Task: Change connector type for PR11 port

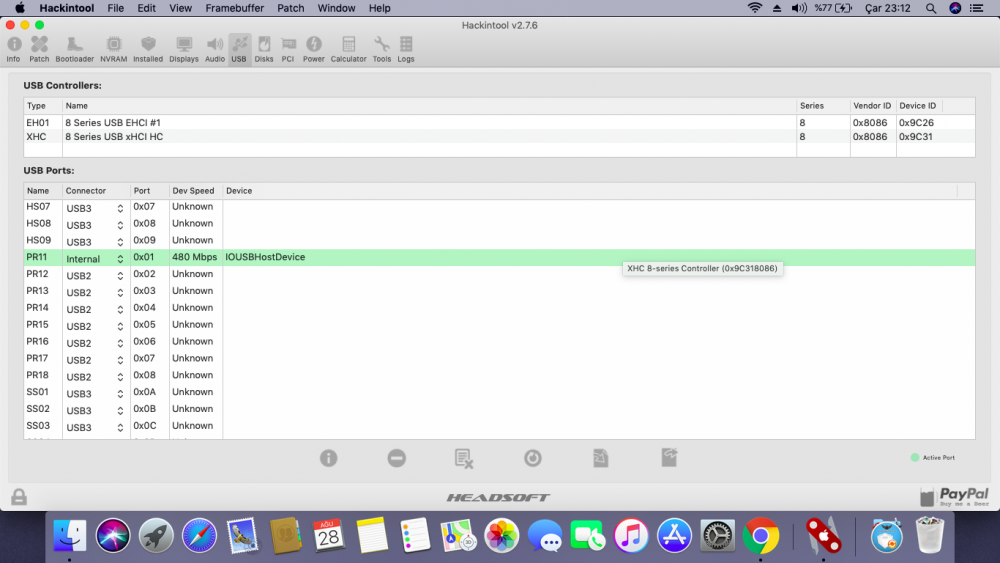Action: point(120,259)
